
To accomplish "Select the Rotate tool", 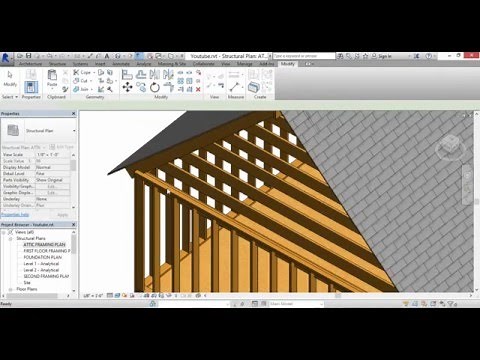I will click(x=154, y=87).
